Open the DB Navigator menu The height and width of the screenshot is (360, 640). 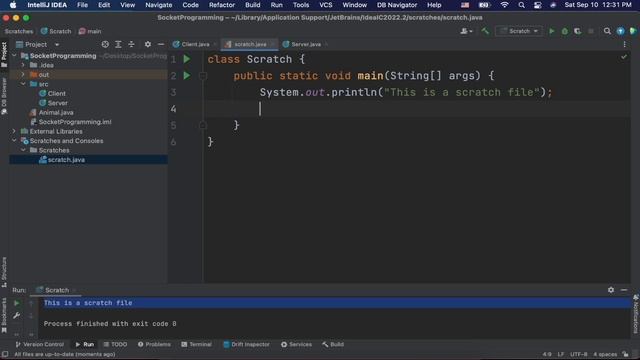(397, 5)
